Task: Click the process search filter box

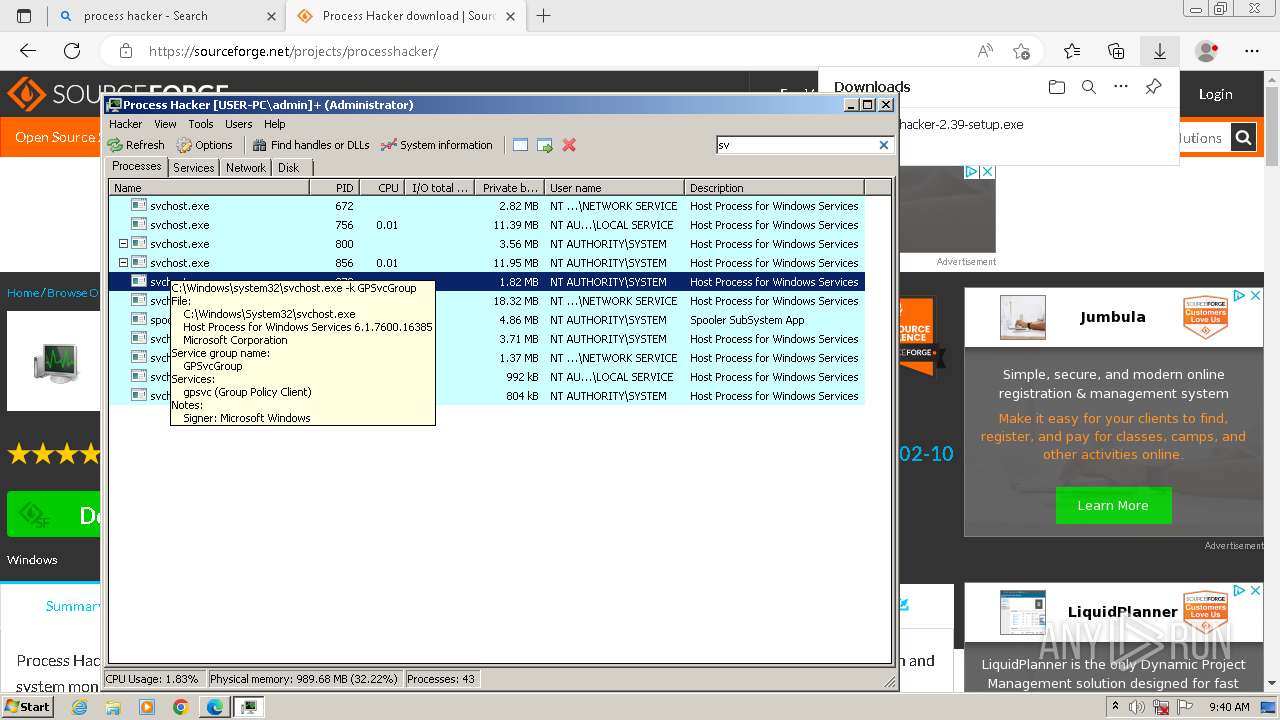Action: pos(796,145)
